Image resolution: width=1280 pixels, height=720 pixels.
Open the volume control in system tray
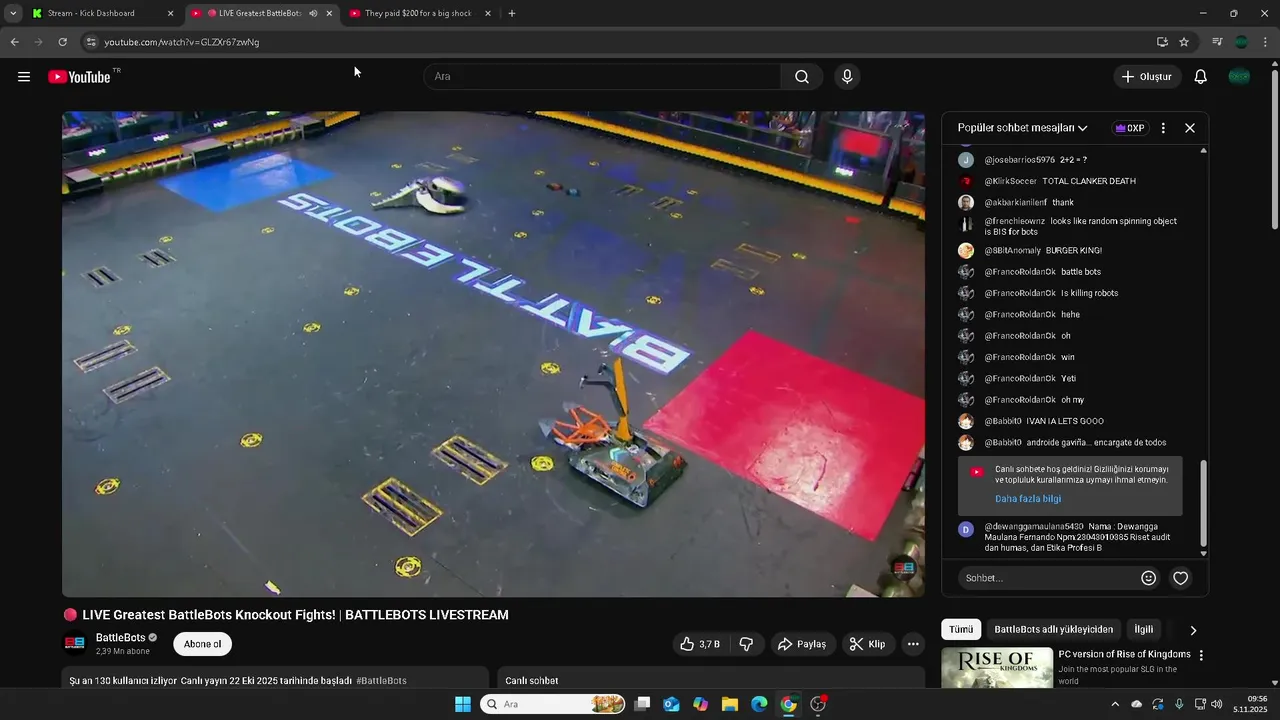tap(1216, 704)
